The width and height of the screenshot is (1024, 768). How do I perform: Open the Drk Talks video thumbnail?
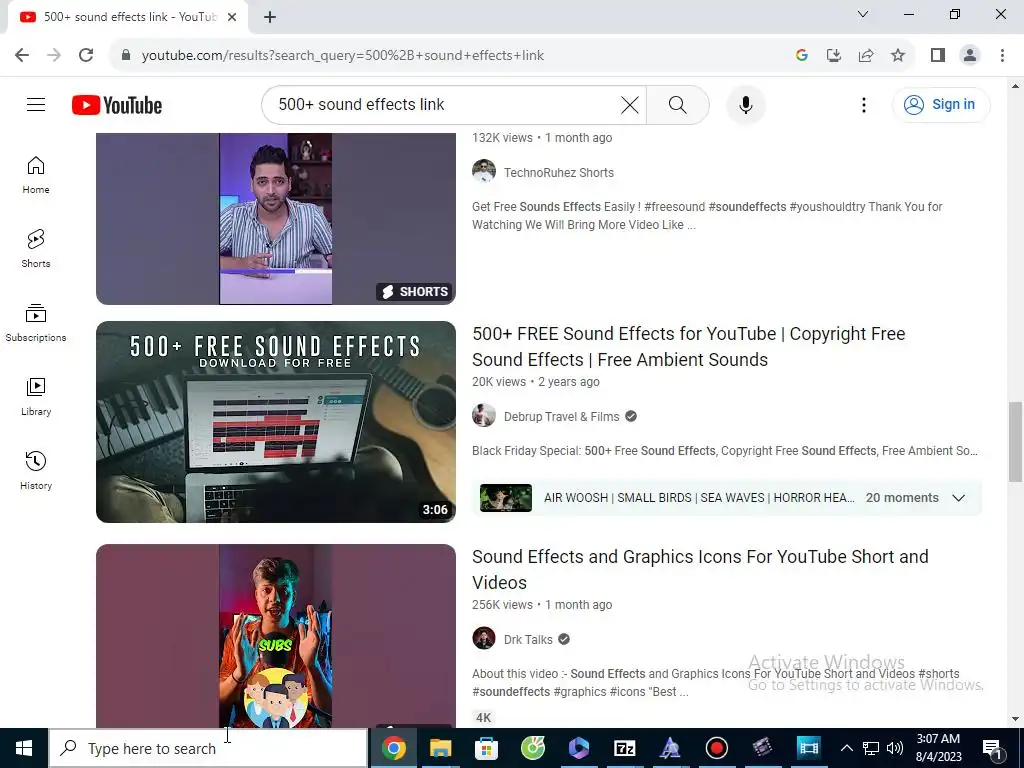[x=276, y=635]
